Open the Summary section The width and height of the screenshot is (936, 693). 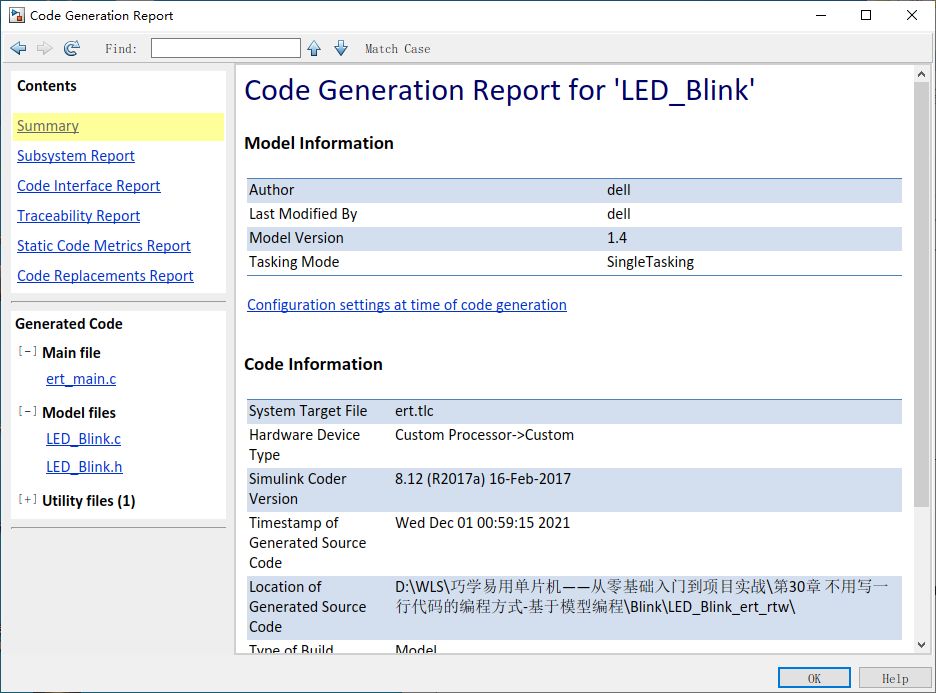click(48, 126)
